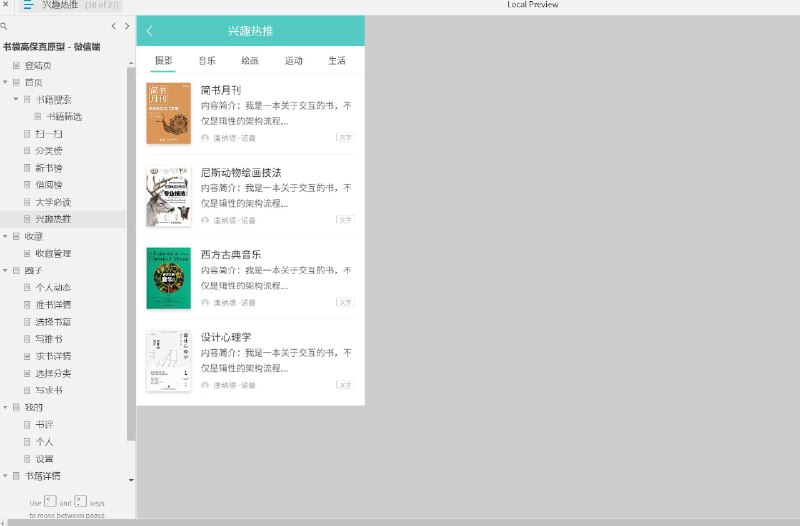
Task: Open the 设计心理学 book cover
Action: (168, 361)
